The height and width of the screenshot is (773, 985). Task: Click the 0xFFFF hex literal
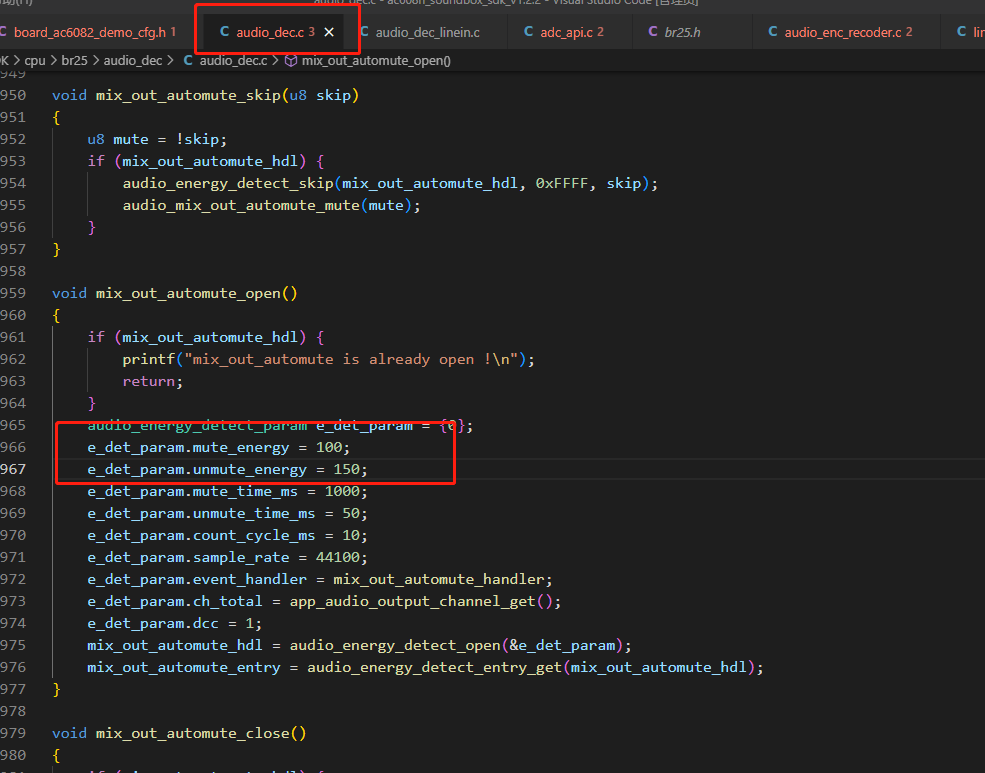562,183
